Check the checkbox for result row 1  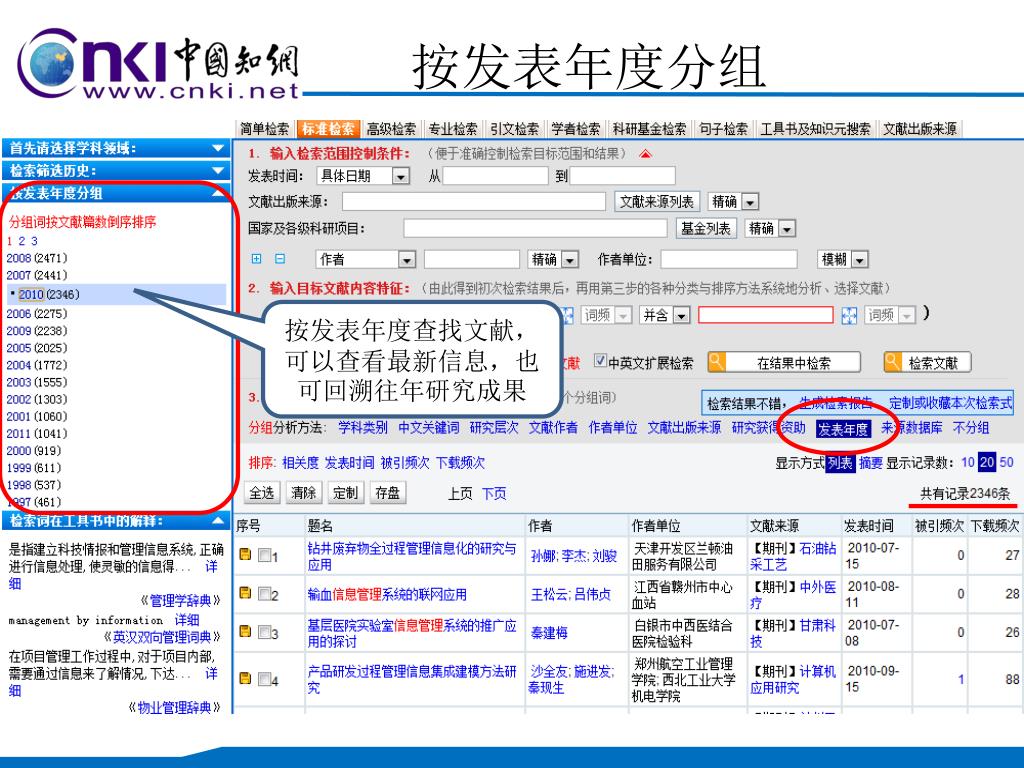263,555
